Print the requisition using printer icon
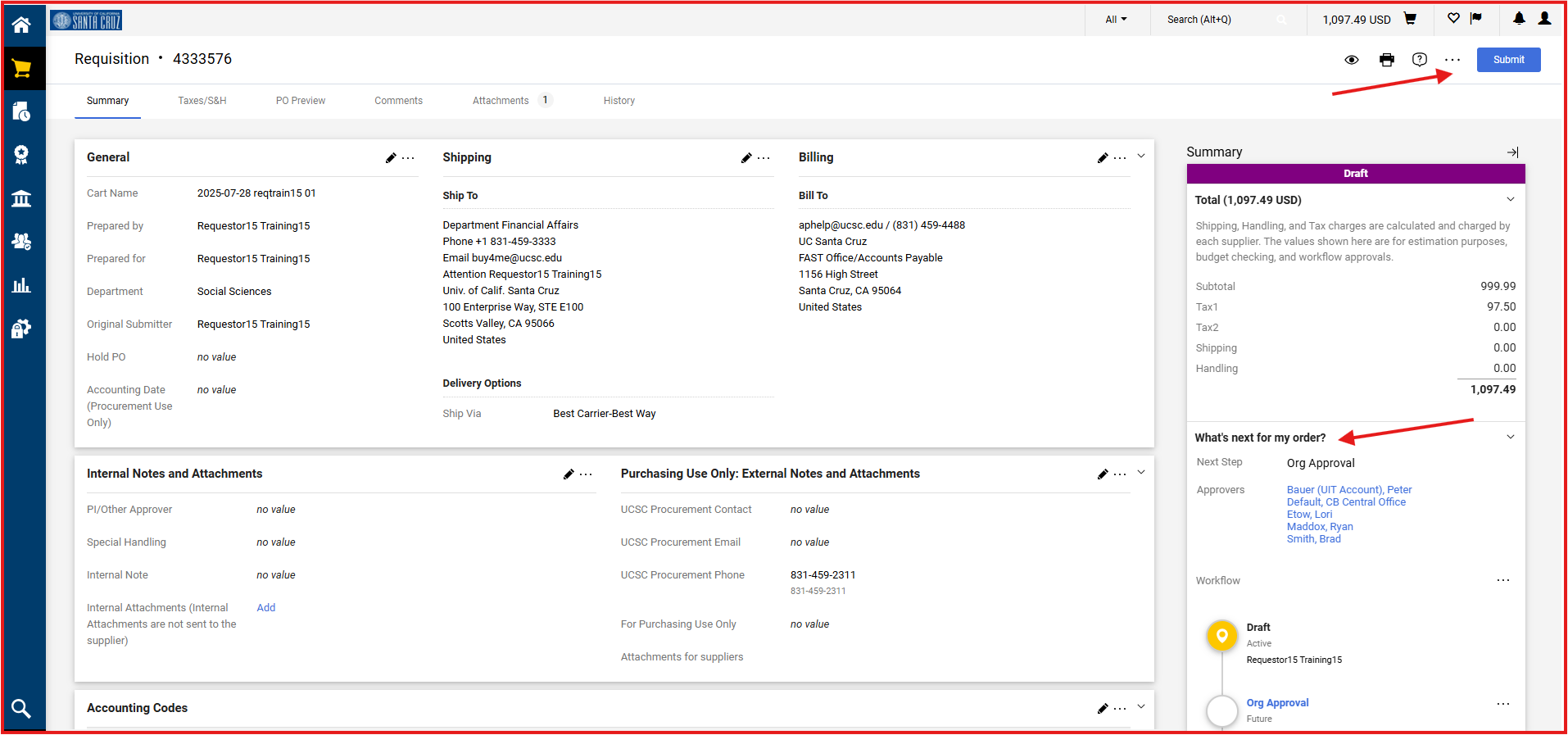The height and width of the screenshot is (735, 1568). pyautogui.click(x=1386, y=60)
